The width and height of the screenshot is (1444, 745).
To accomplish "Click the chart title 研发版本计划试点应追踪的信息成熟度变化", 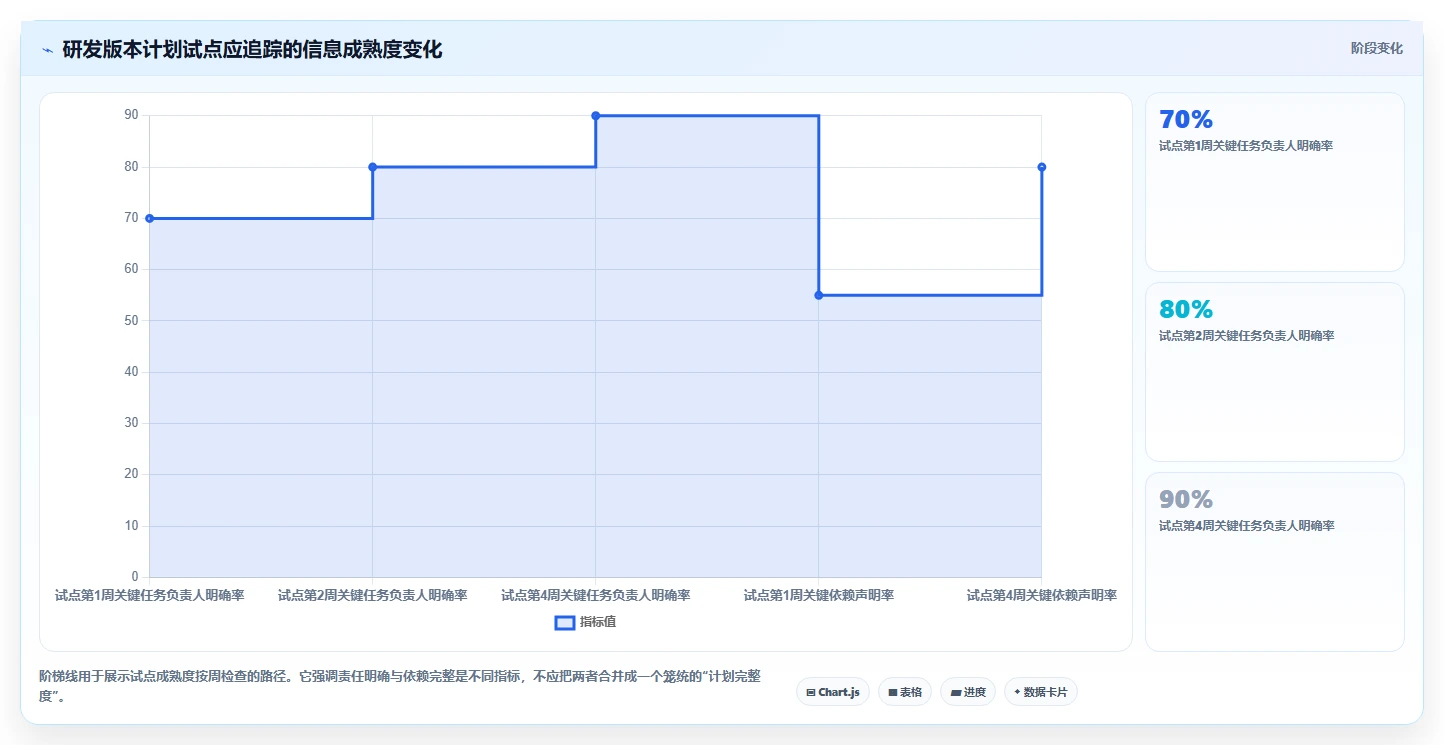I will pyautogui.click(x=252, y=49).
